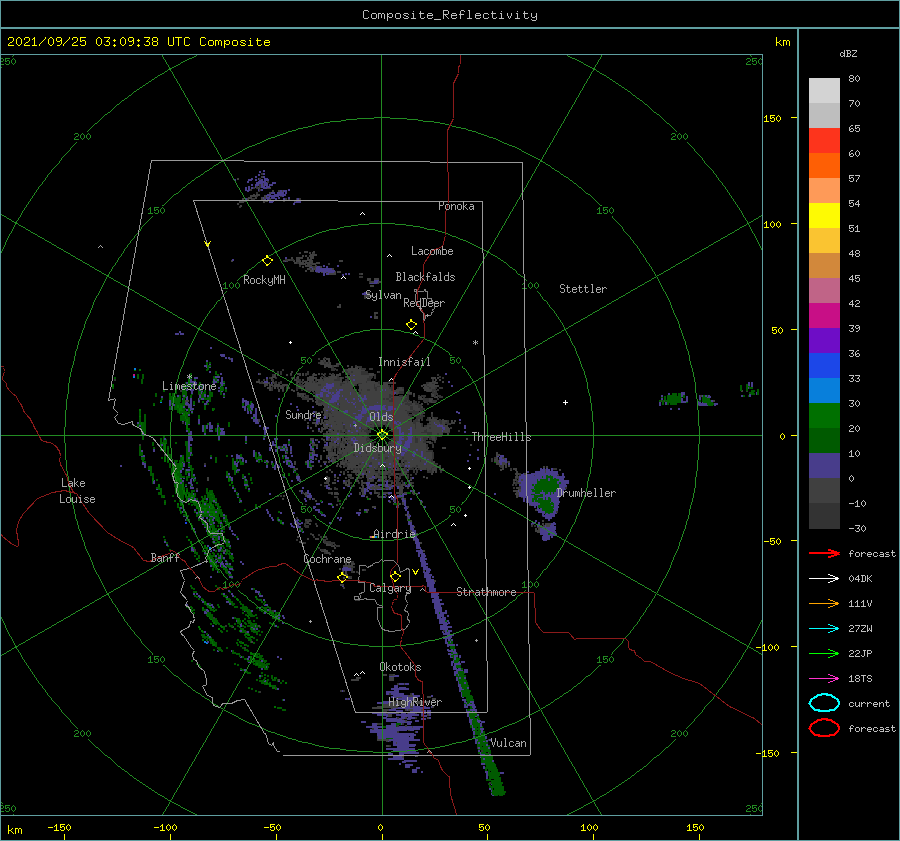Click the Banff label
Screen dimensions: 900x841
(x=165, y=557)
